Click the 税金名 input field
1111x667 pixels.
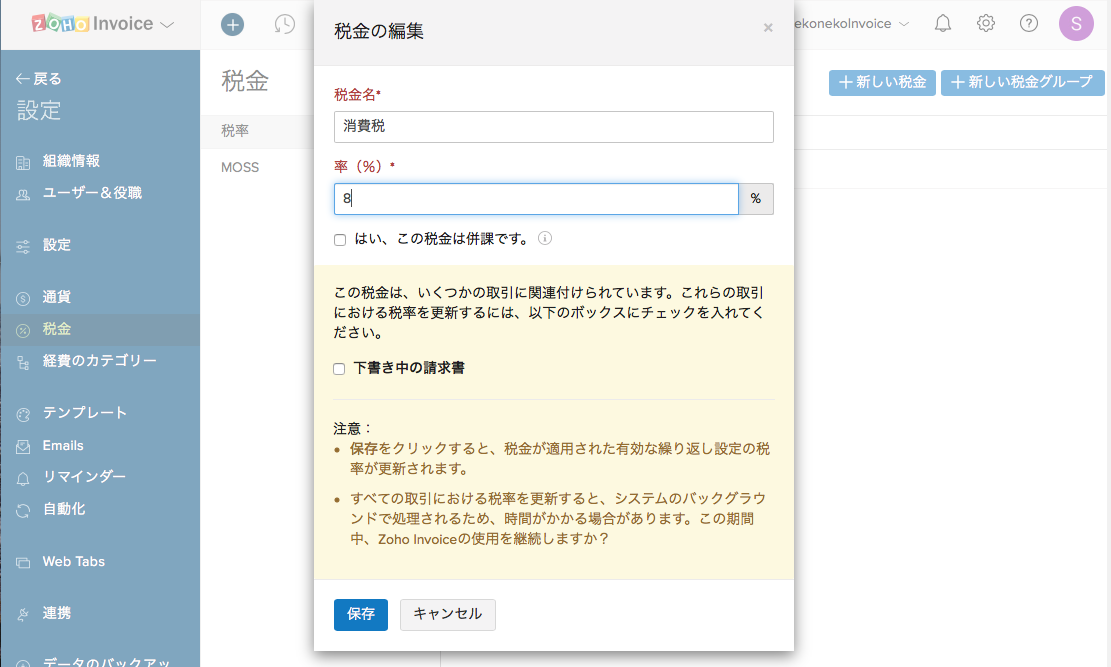coord(553,127)
